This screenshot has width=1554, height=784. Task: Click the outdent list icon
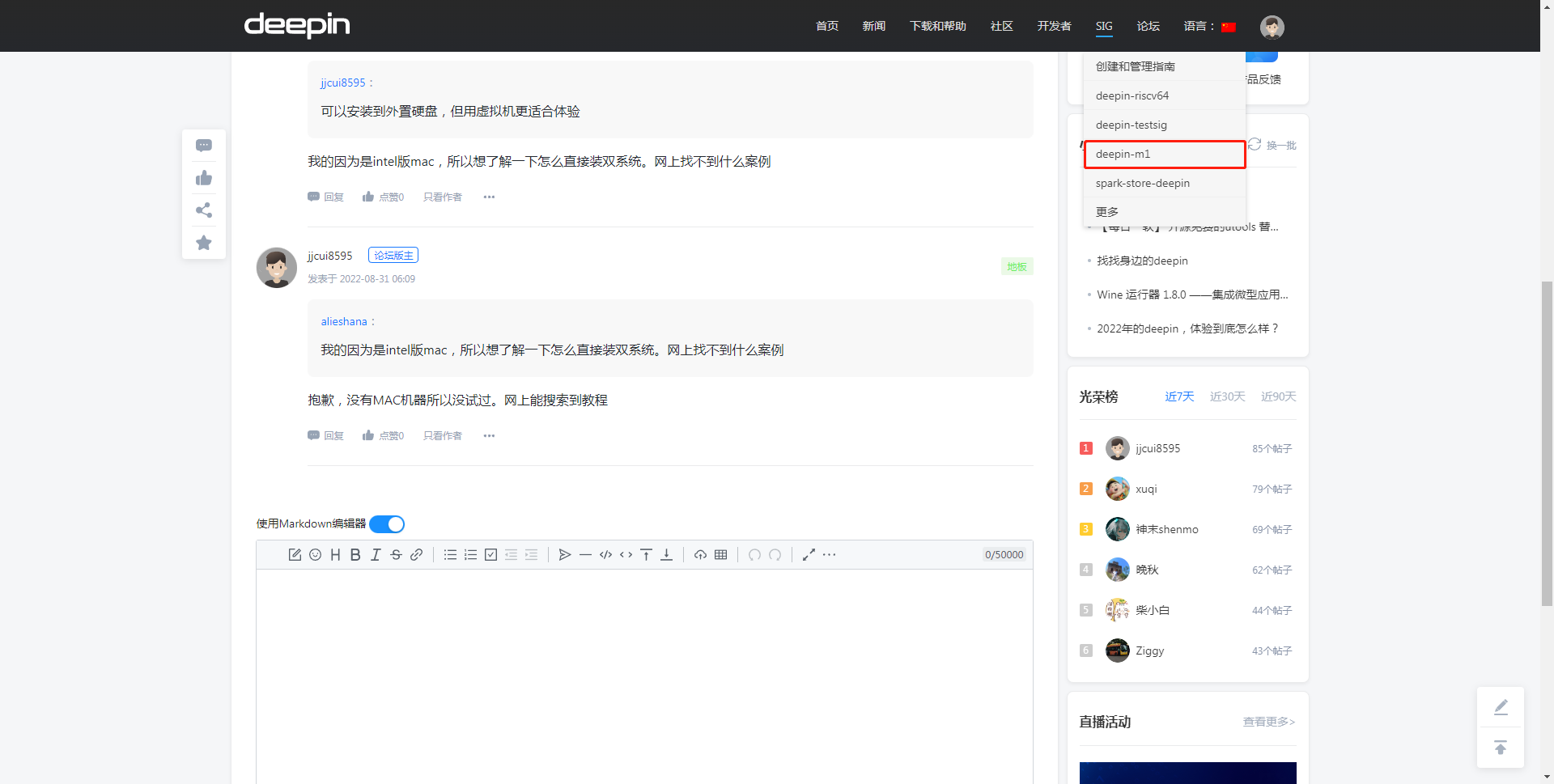[x=511, y=554]
